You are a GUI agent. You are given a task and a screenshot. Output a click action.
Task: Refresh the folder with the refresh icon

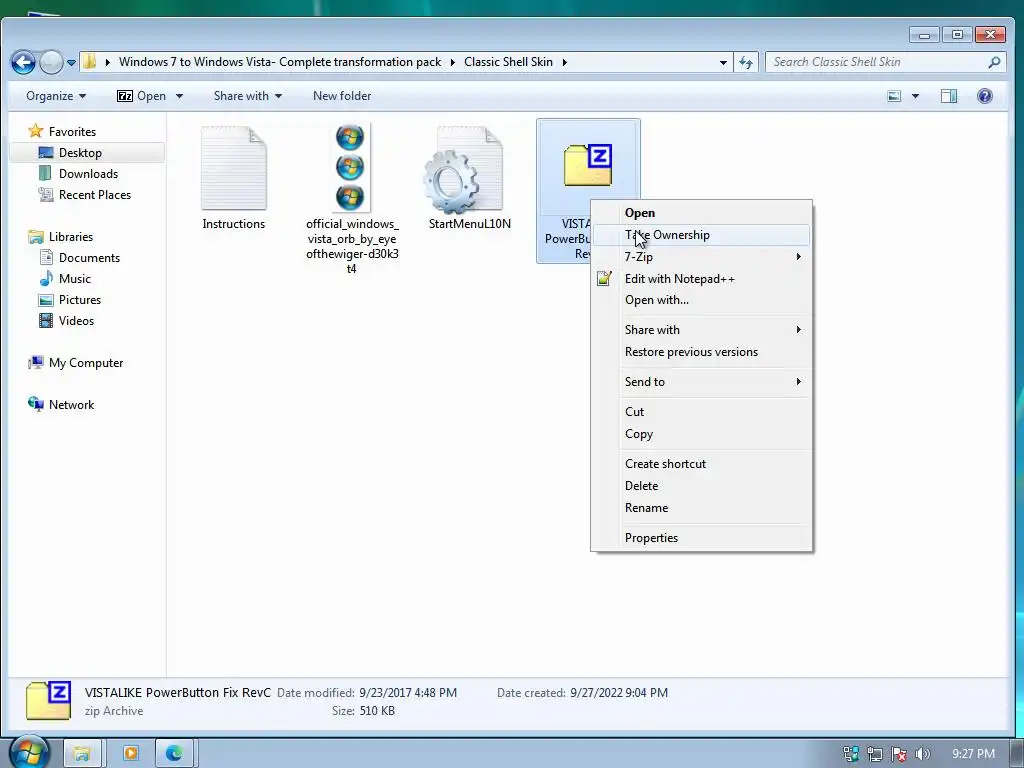[746, 63]
